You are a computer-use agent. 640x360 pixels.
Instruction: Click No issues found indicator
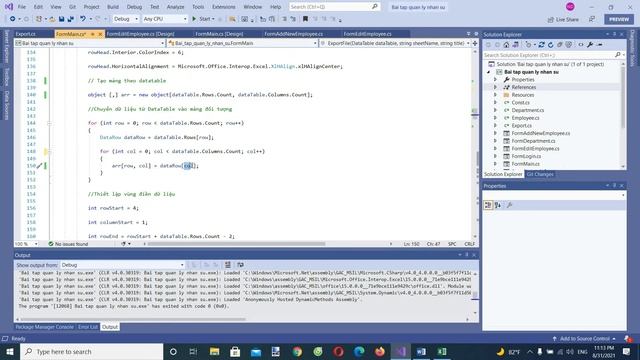[68, 244]
